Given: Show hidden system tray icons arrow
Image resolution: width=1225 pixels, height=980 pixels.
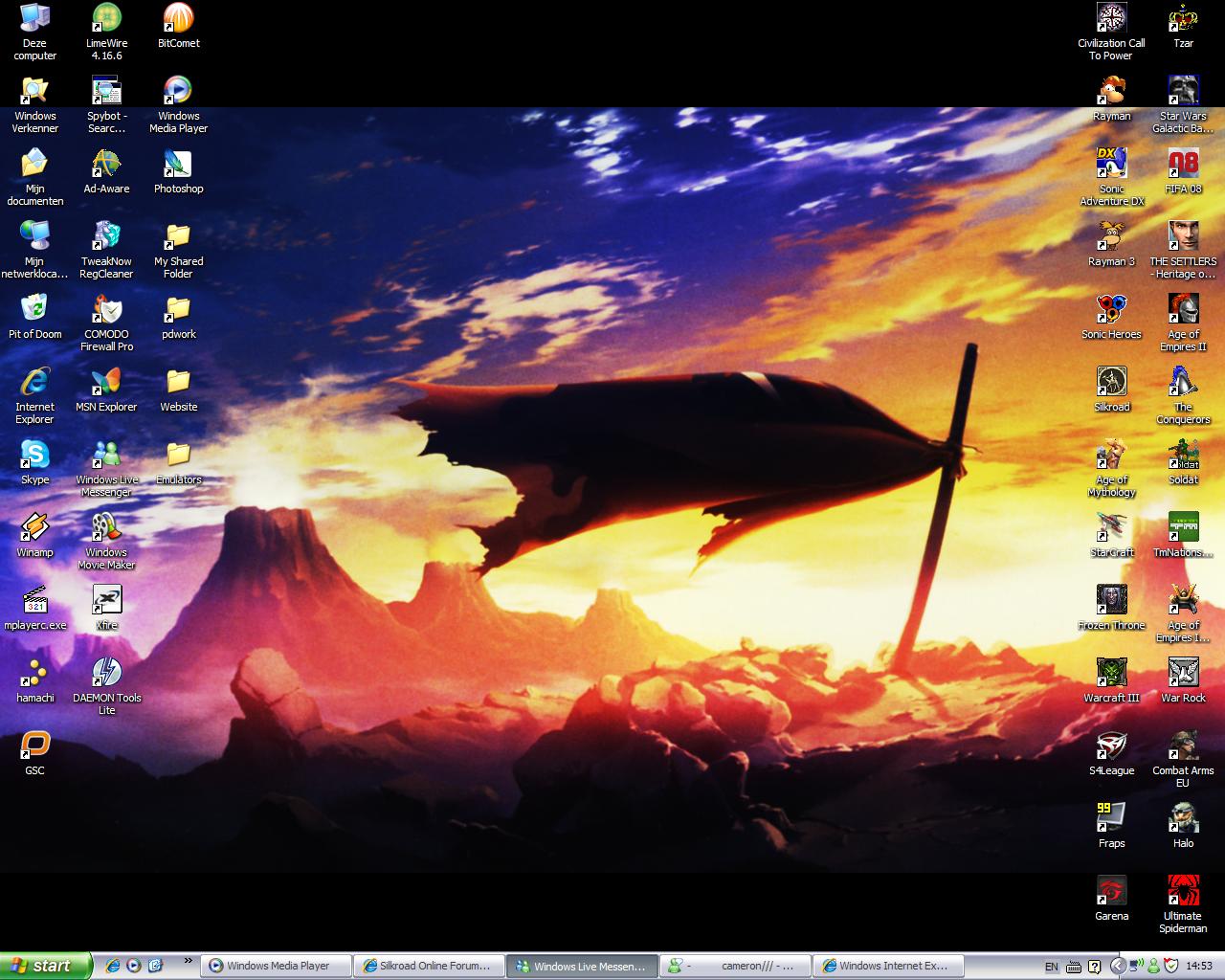Looking at the screenshot, I should tap(1117, 967).
